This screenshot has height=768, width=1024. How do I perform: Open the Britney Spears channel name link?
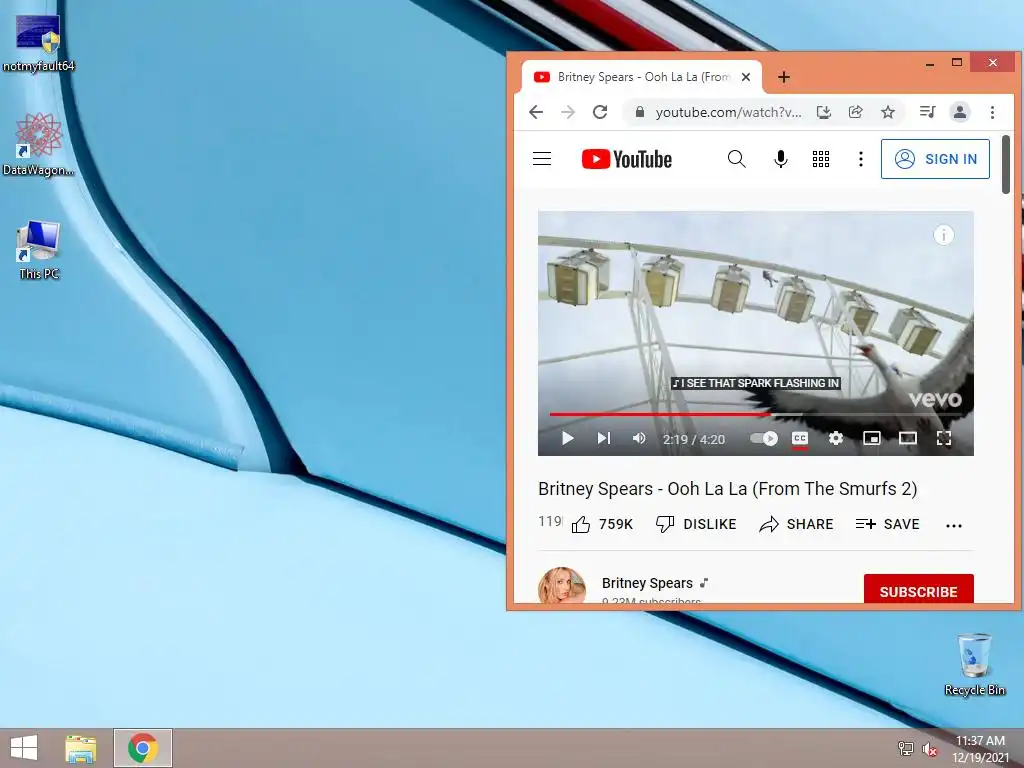pos(647,583)
